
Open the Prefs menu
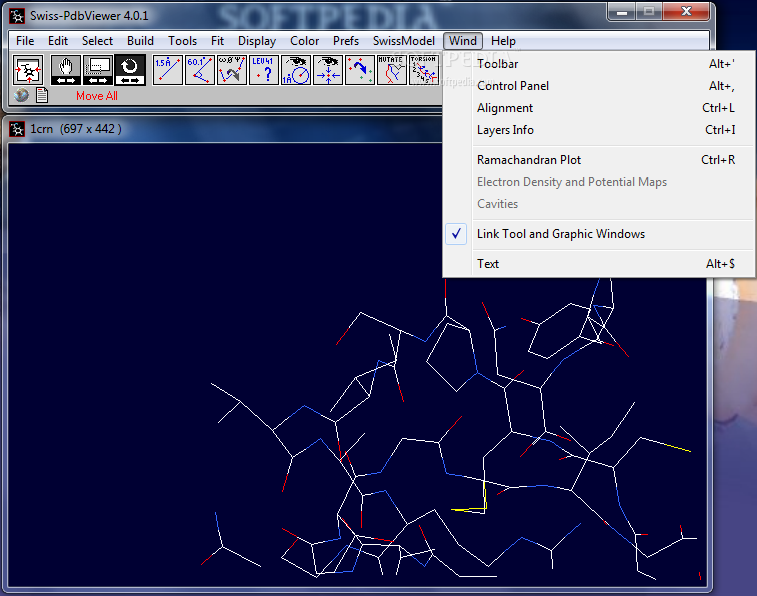point(346,41)
